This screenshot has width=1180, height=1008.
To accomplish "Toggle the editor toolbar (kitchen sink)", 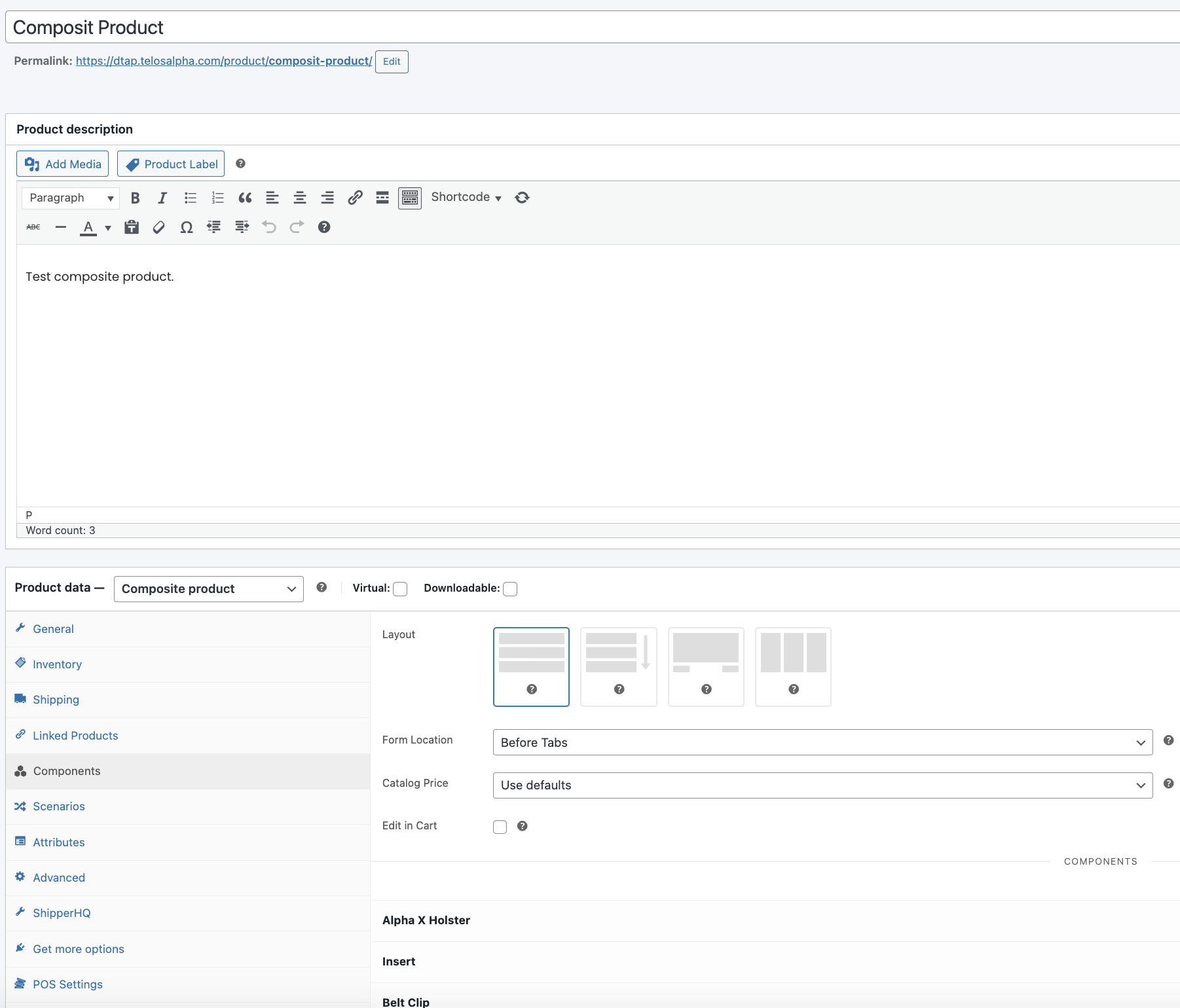I will (x=410, y=198).
